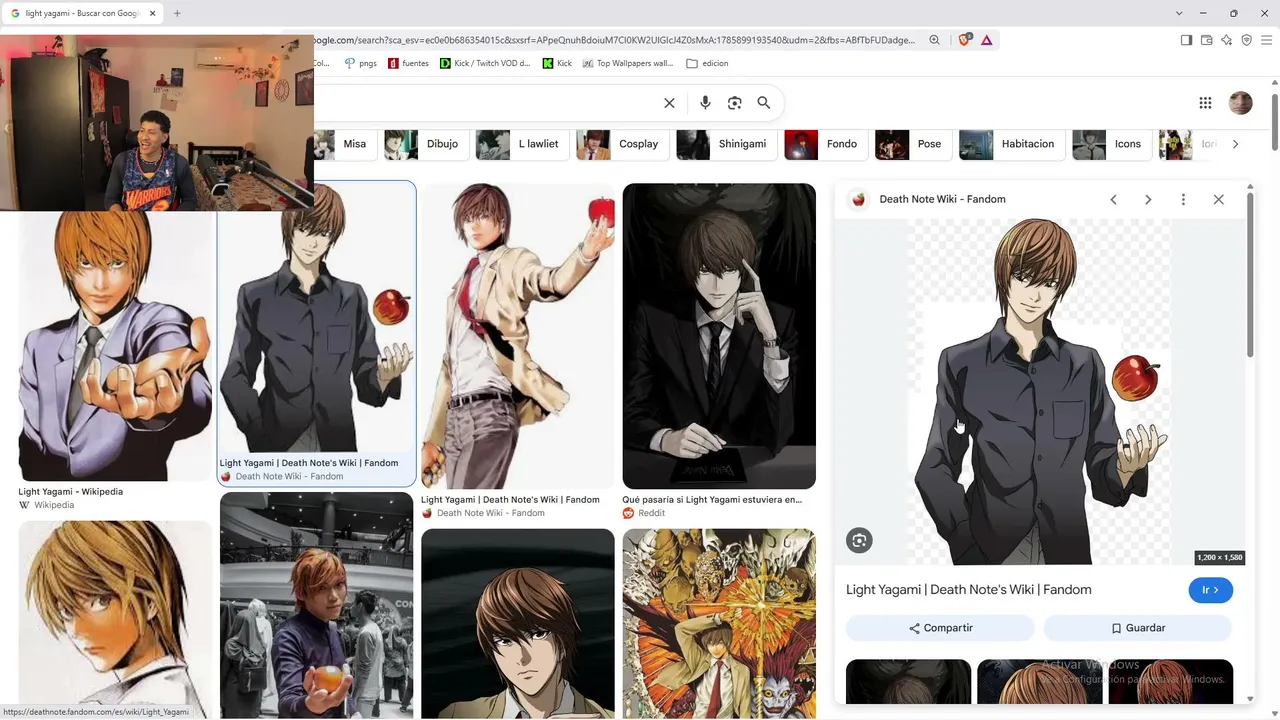Open the preview title Light Yagami Fandom link
1280x720 pixels.
click(x=969, y=590)
